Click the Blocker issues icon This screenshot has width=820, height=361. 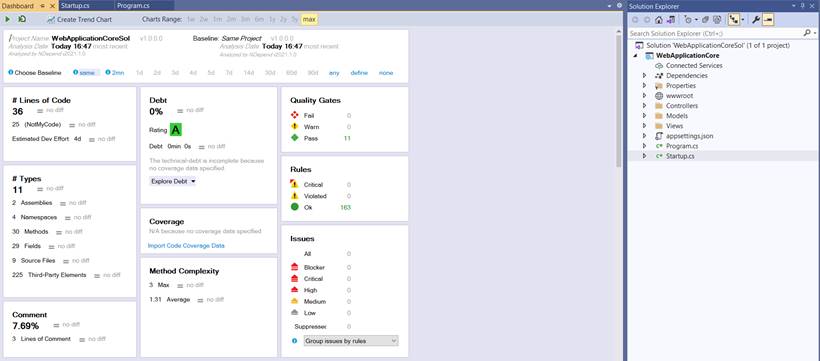(x=294, y=267)
